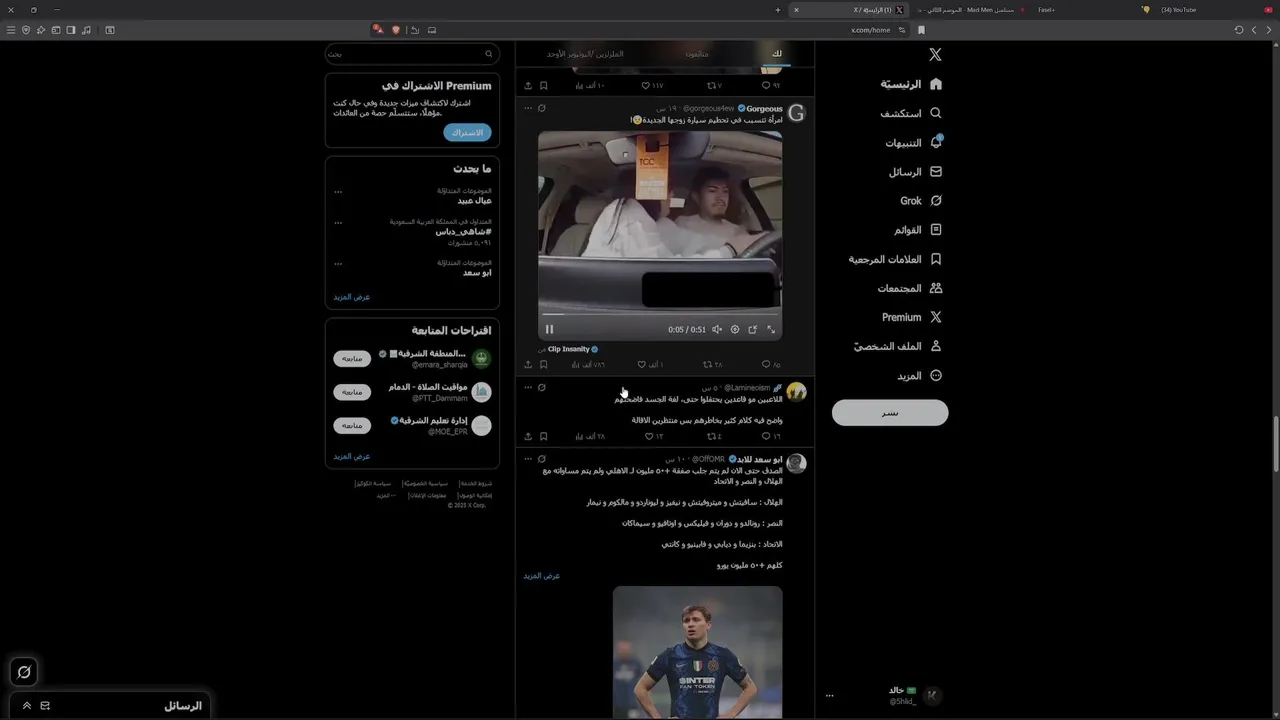The width and height of the screenshot is (1280, 720).
Task: Open Bookmarks in the sidebar
Action: click(896, 259)
